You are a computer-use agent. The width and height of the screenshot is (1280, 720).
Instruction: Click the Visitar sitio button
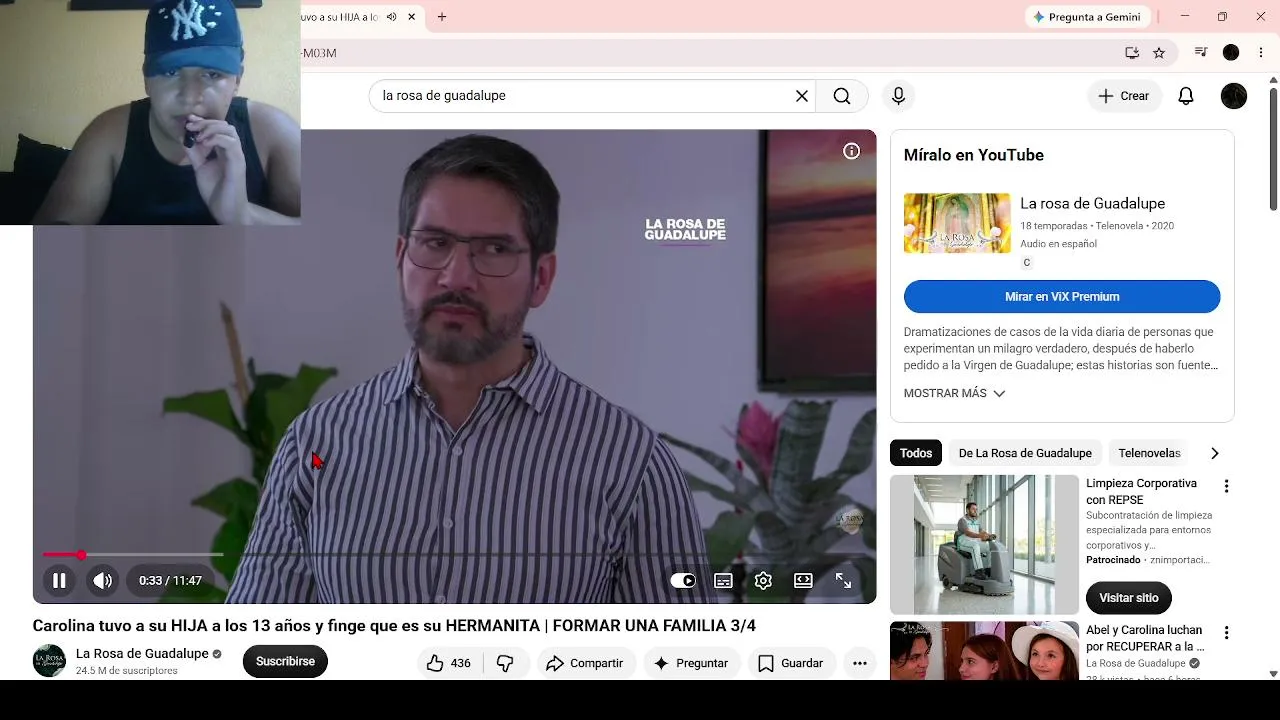pyautogui.click(x=1129, y=598)
